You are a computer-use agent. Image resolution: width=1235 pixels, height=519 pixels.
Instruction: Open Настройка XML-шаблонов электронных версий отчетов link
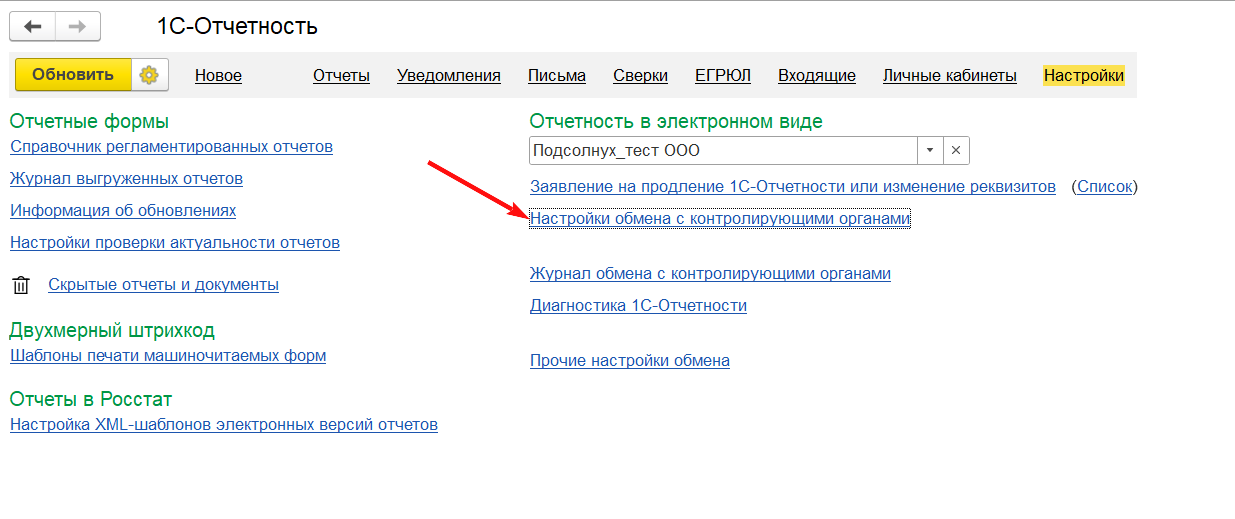click(224, 425)
